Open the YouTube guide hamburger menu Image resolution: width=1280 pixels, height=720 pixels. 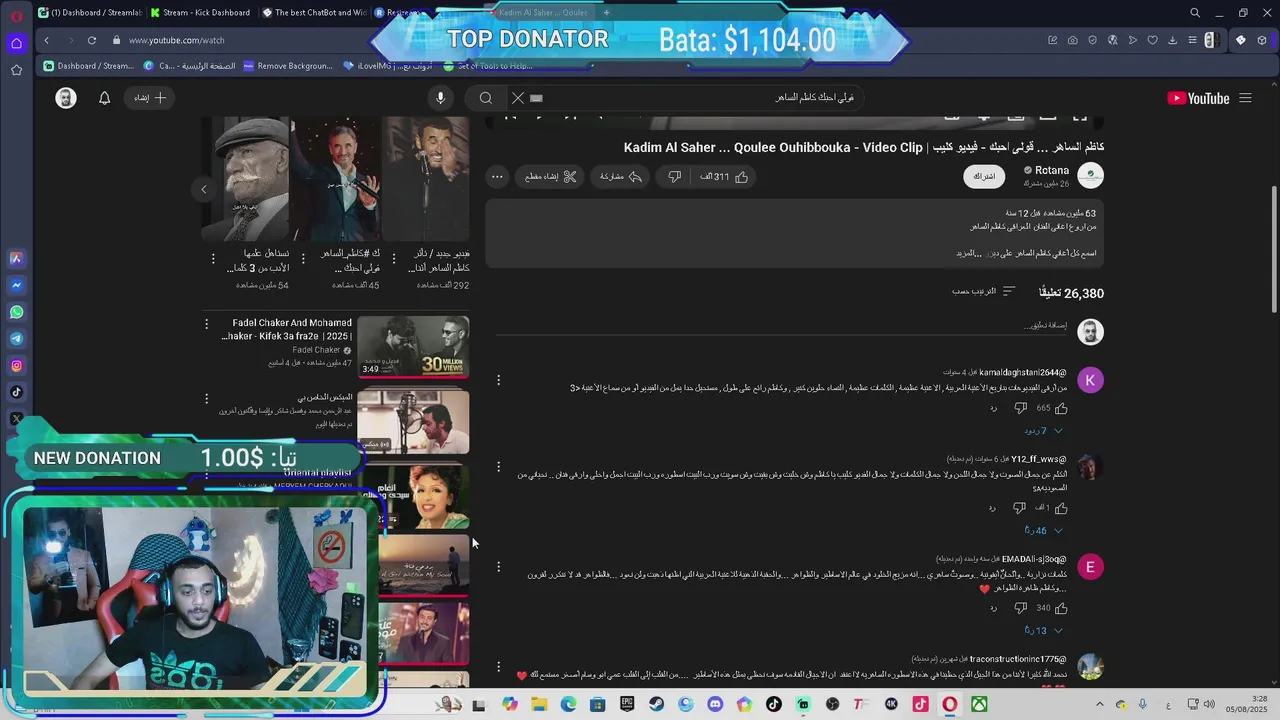[1245, 98]
